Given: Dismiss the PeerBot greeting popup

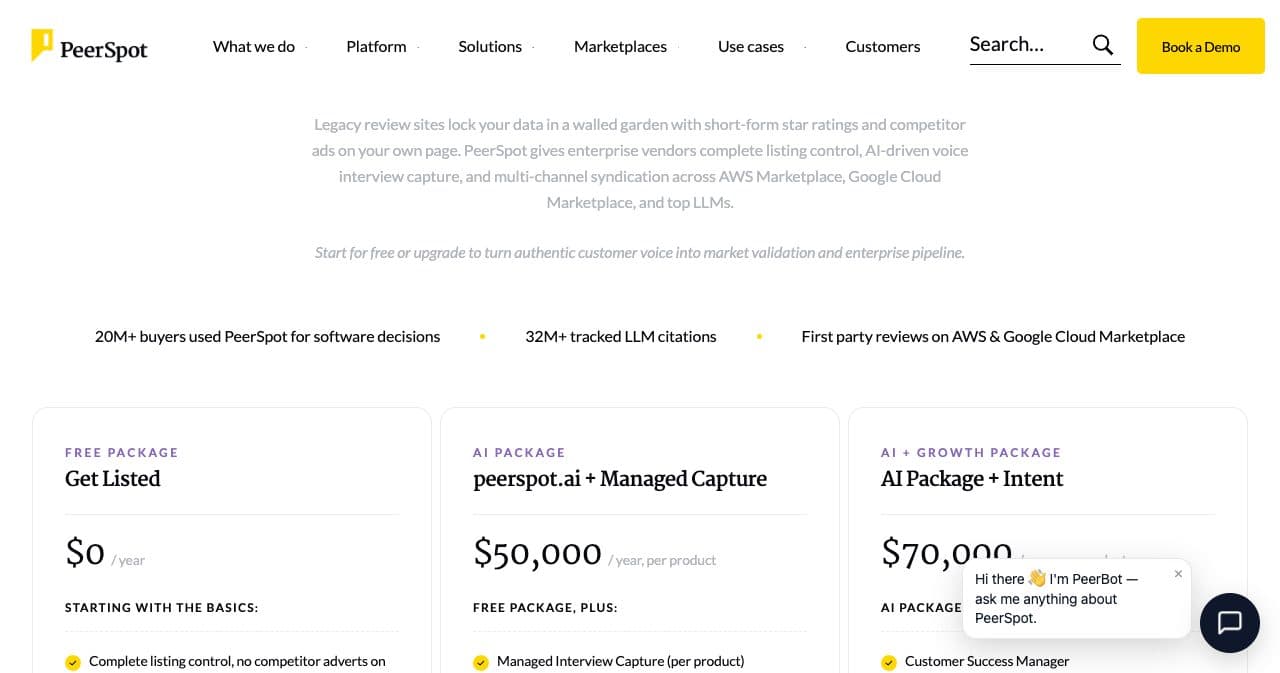Looking at the screenshot, I should (x=1178, y=574).
